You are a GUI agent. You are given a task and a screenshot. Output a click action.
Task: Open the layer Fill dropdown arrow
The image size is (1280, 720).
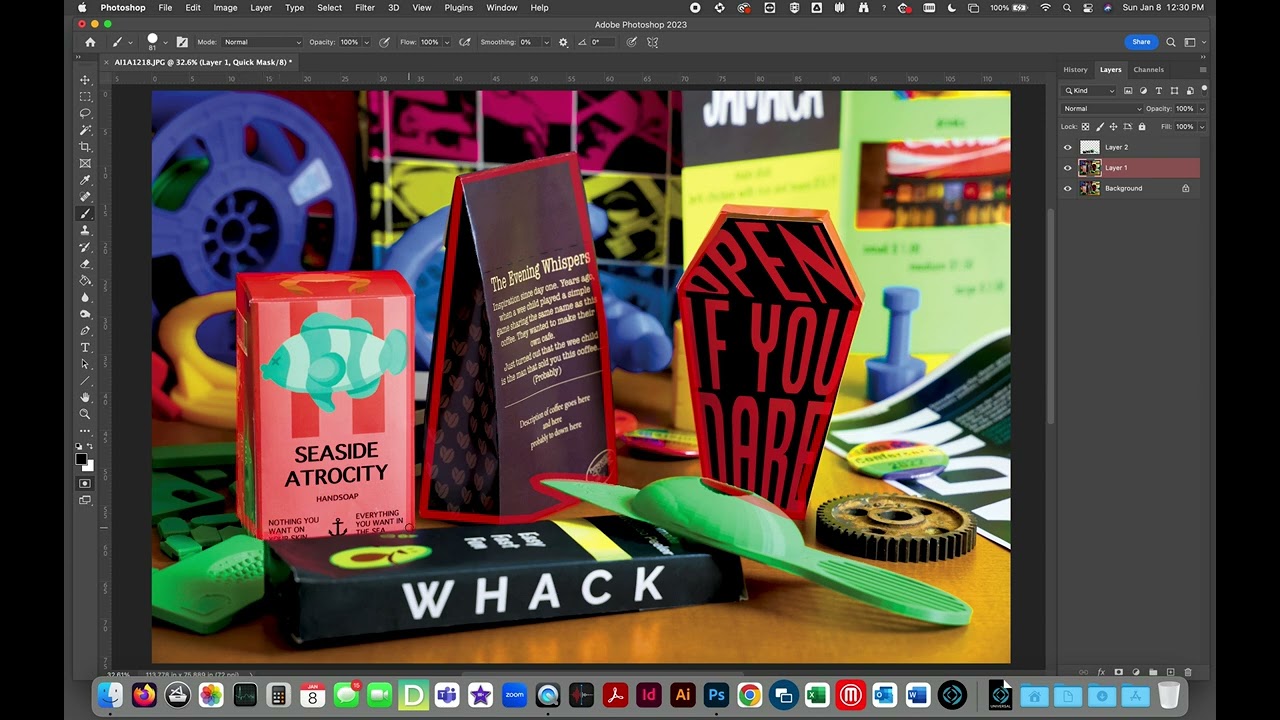tap(1202, 127)
